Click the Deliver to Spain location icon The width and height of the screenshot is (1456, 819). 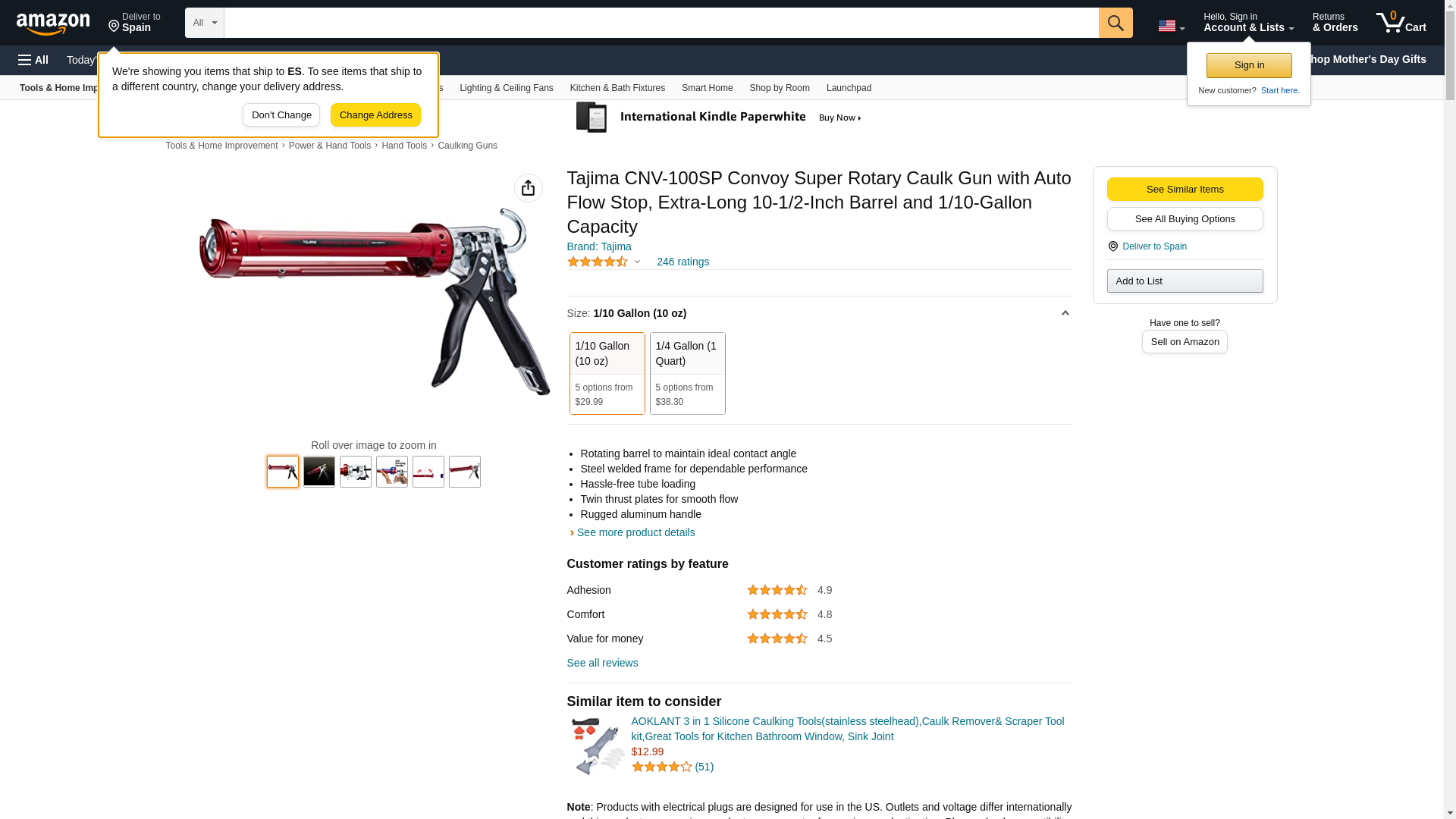[1112, 246]
